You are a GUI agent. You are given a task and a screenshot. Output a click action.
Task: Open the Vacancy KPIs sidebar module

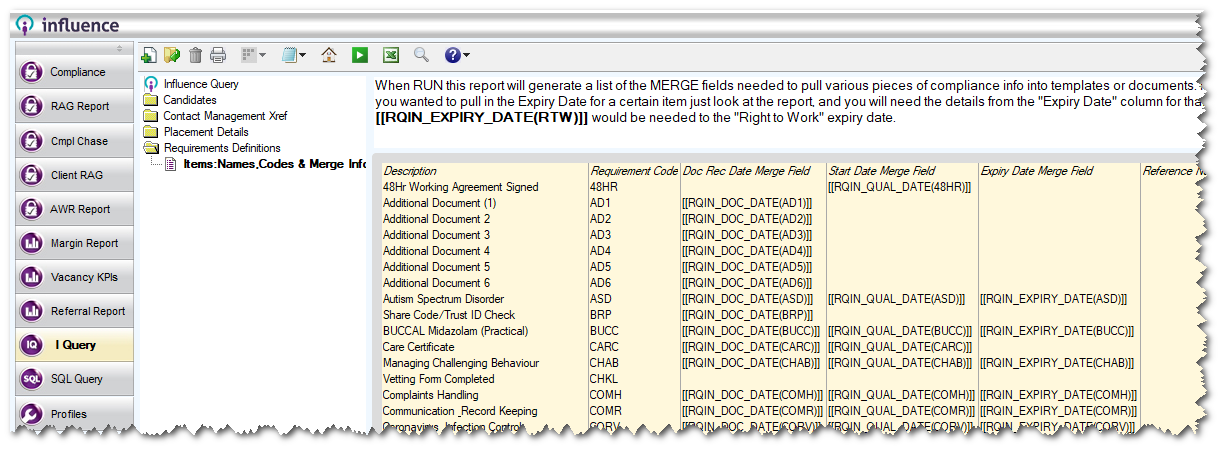(74, 277)
